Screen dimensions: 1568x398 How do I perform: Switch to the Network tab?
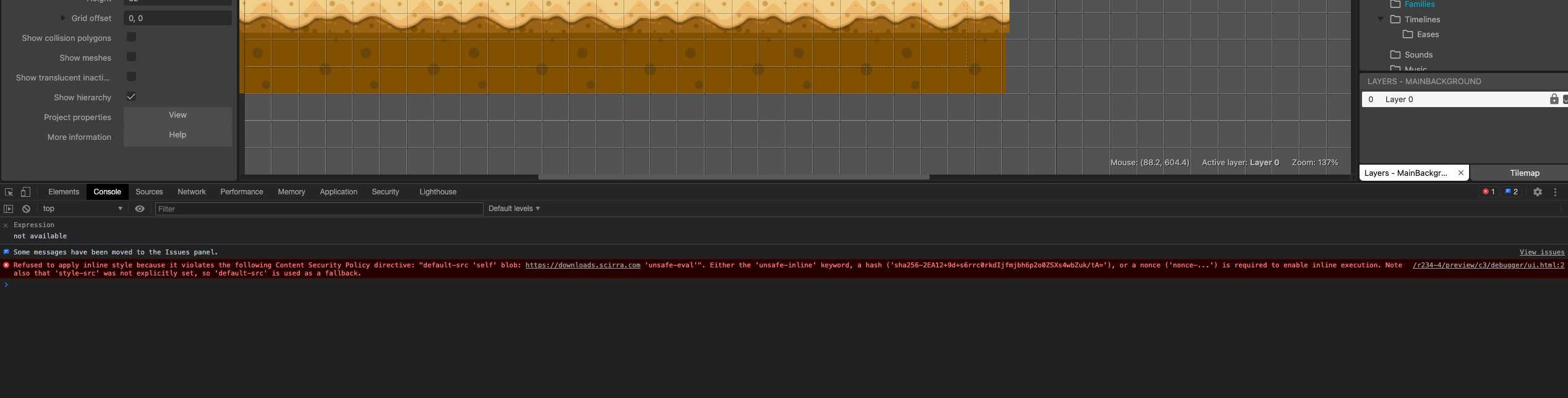(192, 192)
